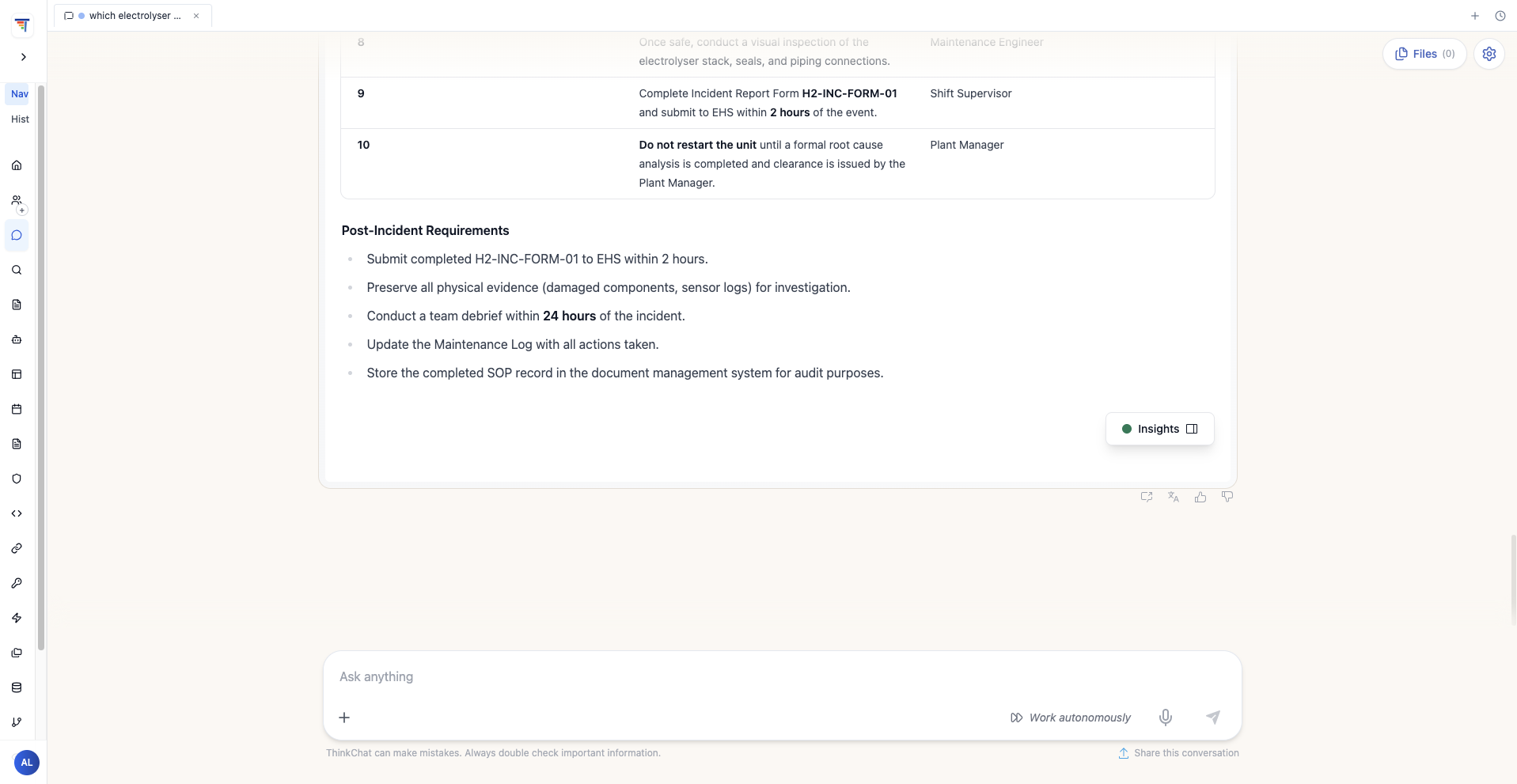Open the search magnifier icon in sidebar
The width and height of the screenshot is (1517, 784).
[17, 270]
